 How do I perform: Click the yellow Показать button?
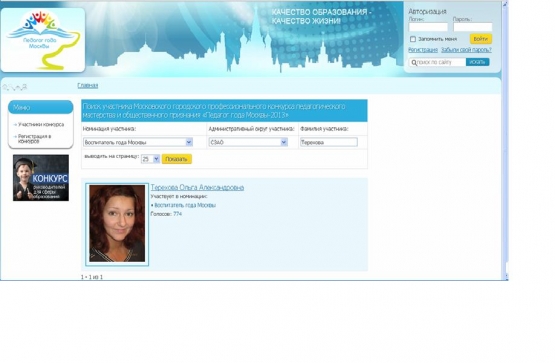pyautogui.click(x=177, y=159)
